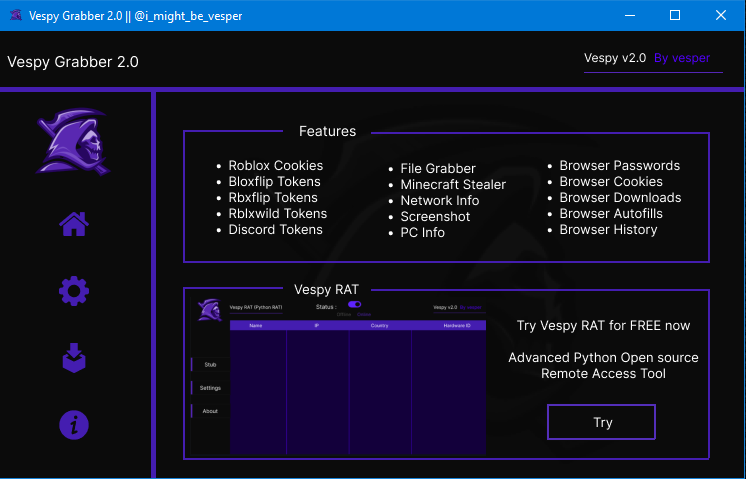
Task: Click the 'Vespy Grabber 2.0' header title
Action: [x=73, y=62]
